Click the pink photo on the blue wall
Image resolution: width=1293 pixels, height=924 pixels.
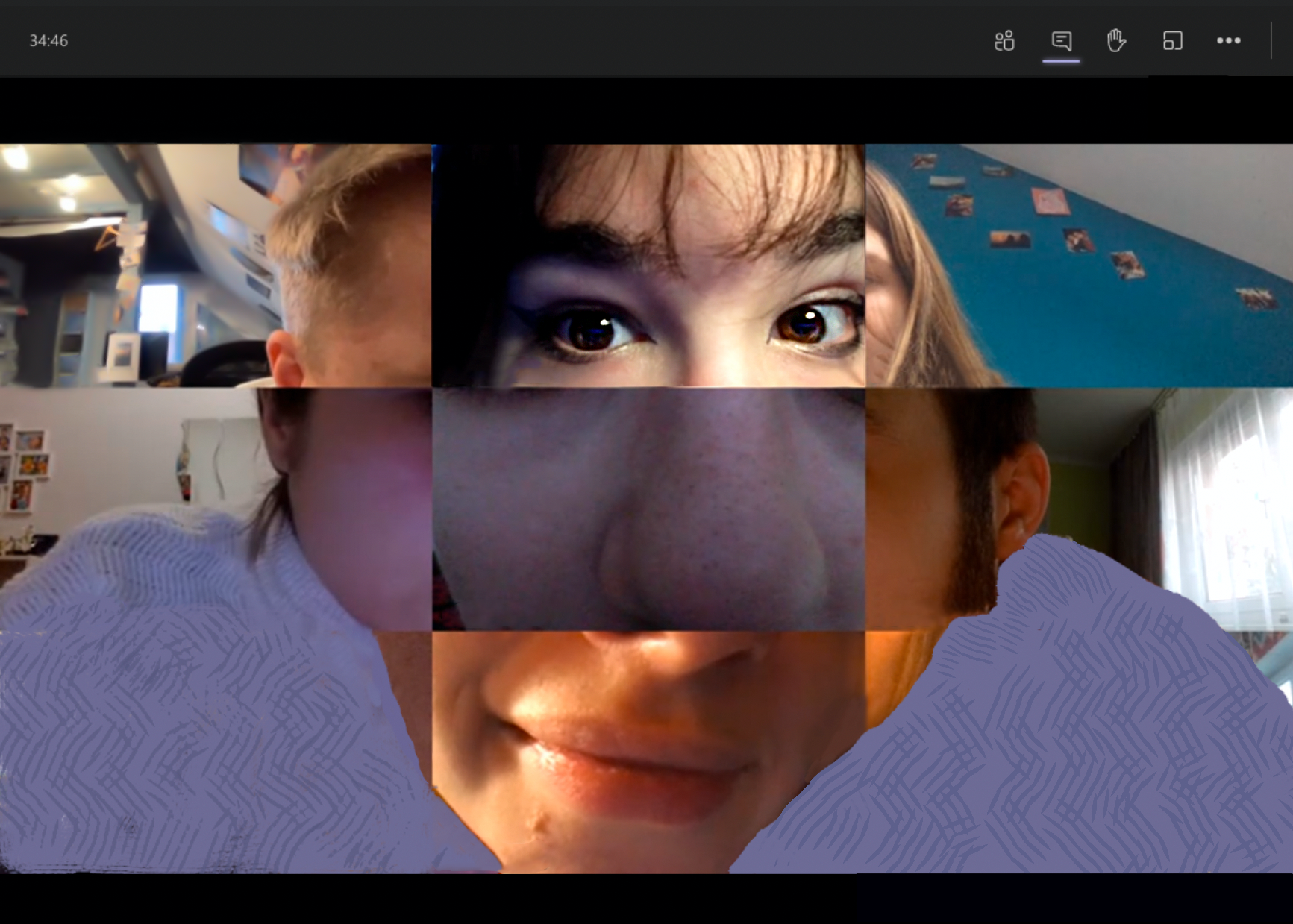[1049, 200]
